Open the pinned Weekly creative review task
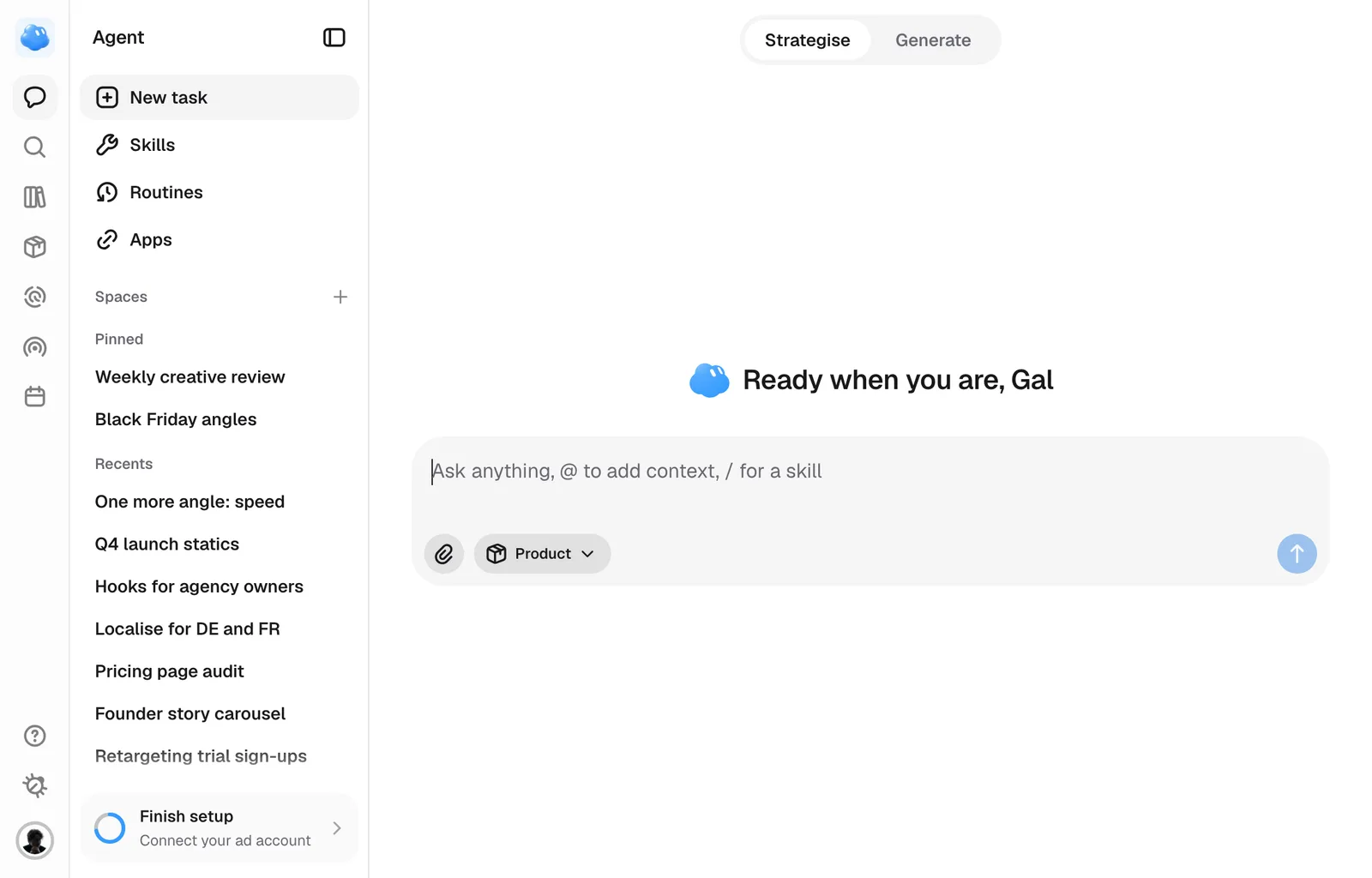The width and height of the screenshot is (1372, 878). [x=220, y=377]
